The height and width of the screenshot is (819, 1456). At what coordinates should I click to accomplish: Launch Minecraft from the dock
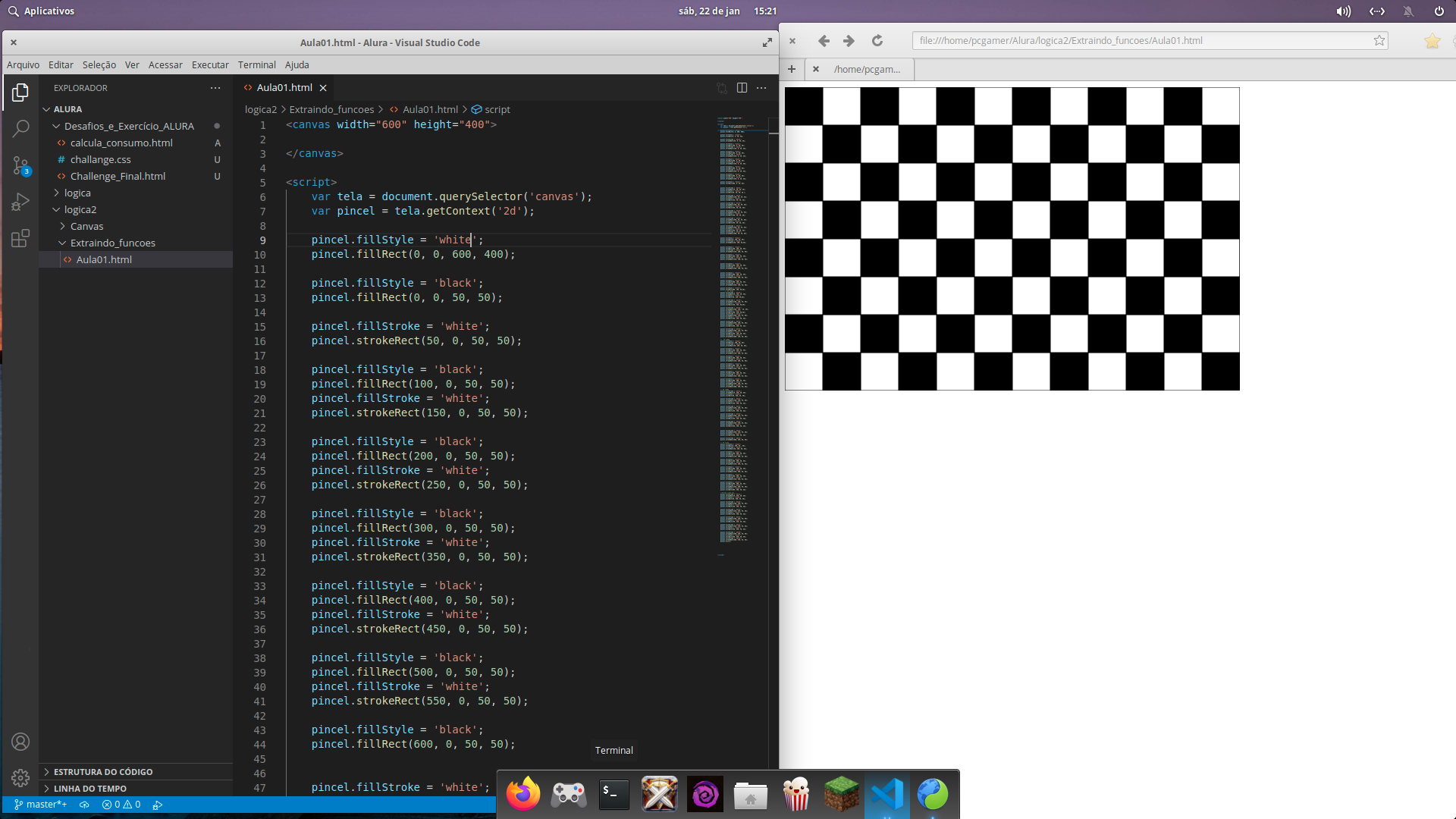pos(842,794)
